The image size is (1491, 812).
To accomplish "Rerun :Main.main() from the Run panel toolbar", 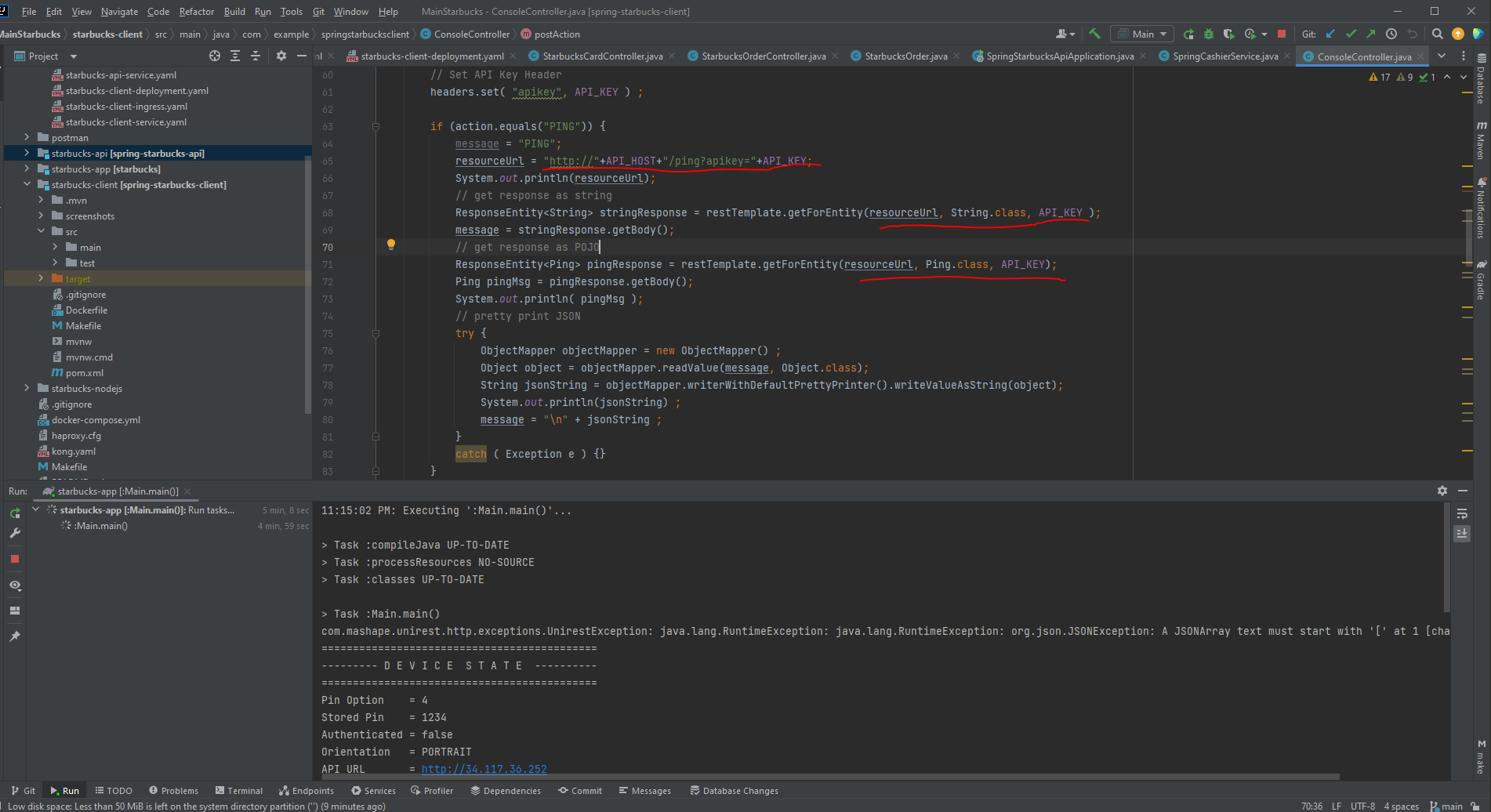I will click(14, 513).
